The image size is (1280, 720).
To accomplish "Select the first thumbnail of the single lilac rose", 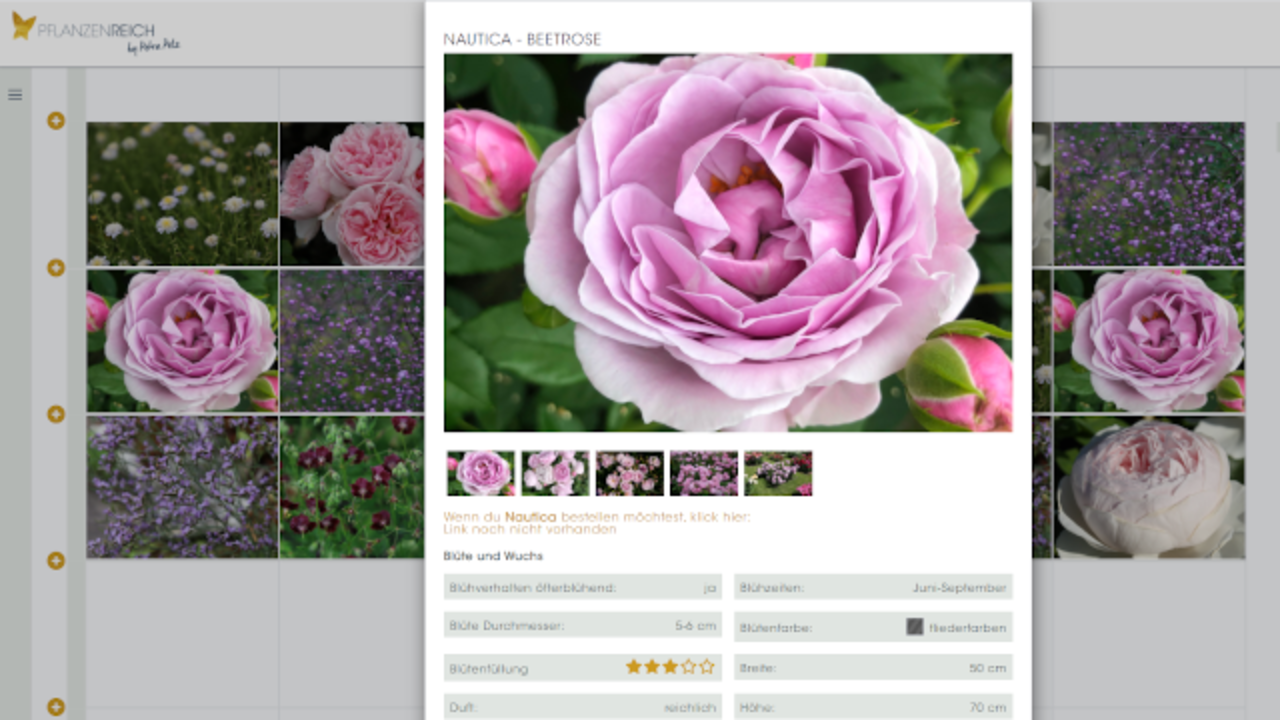I will (481, 473).
